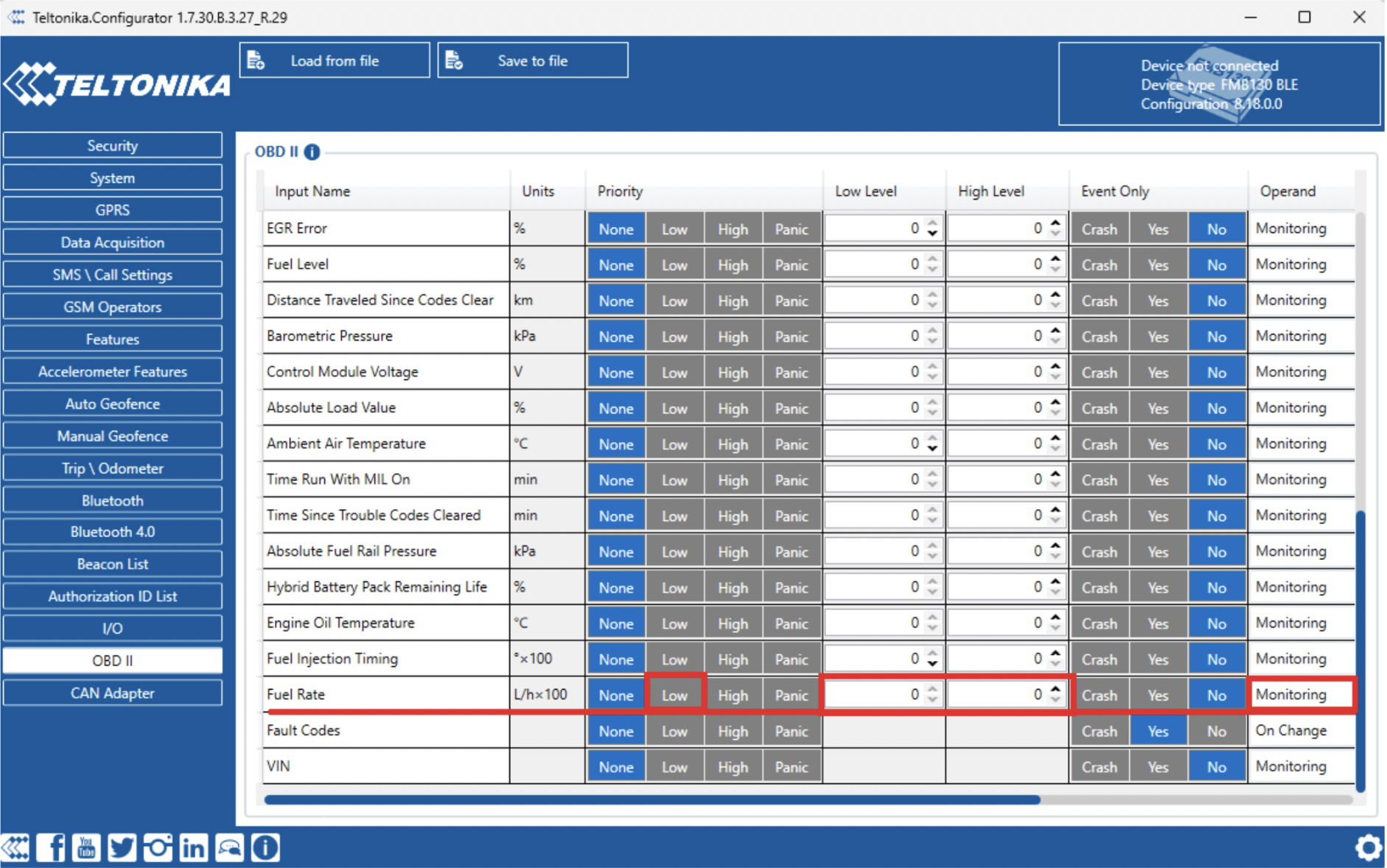The height and width of the screenshot is (868, 1387).
Task: Click the Priority column header
Action: tap(704, 192)
